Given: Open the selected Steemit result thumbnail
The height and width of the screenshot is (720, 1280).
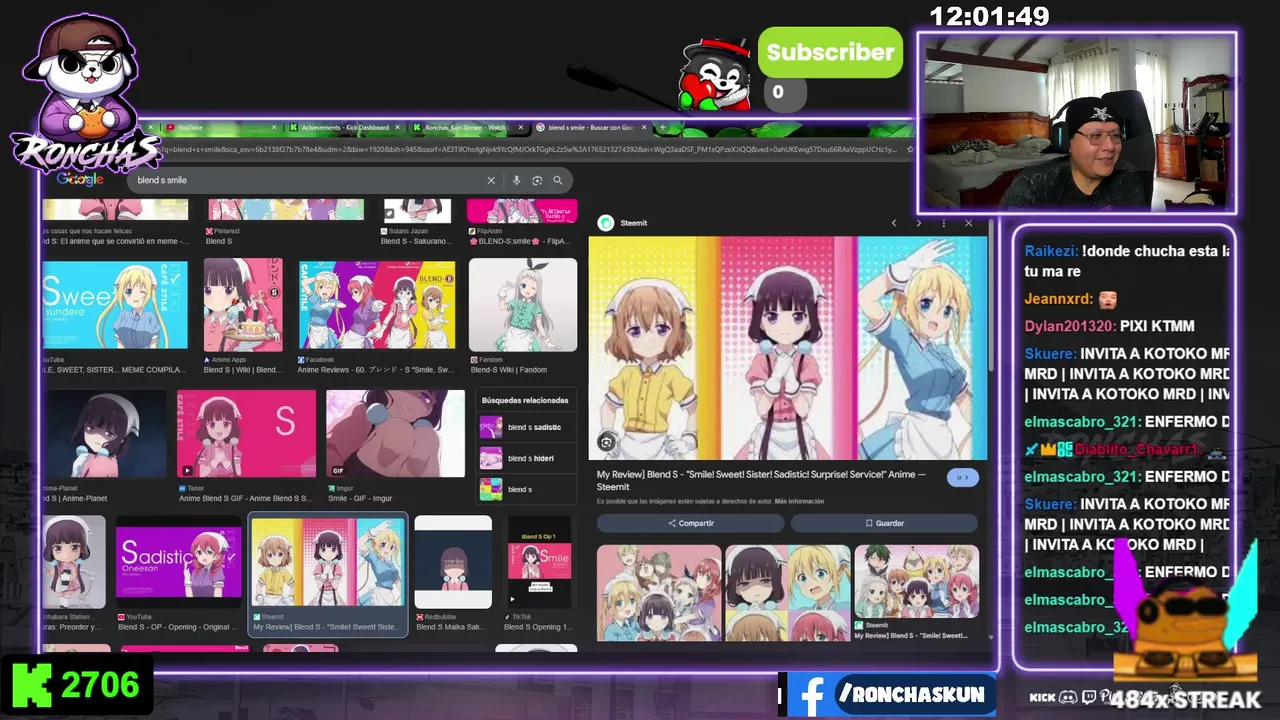Looking at the screenshot, I should [x=328, y=562].
